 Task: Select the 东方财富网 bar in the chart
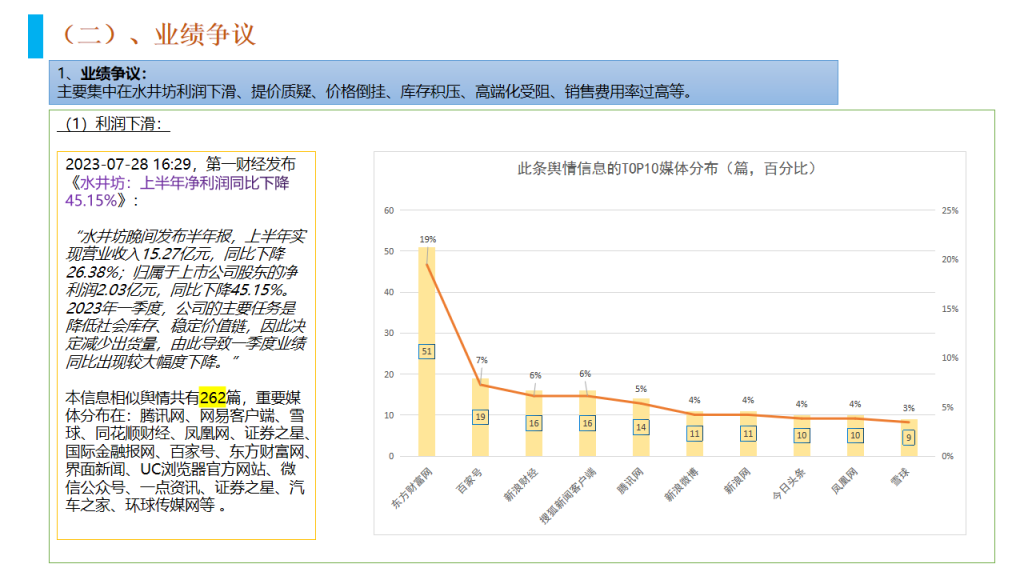pyautogui.click(x=427, y=300)
